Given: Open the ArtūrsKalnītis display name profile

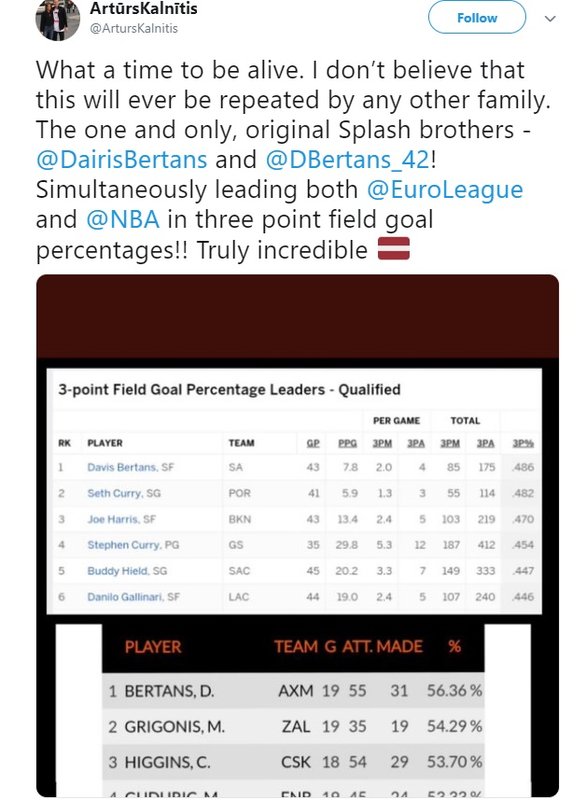Looking at the screenshot, I should point(144,8).
